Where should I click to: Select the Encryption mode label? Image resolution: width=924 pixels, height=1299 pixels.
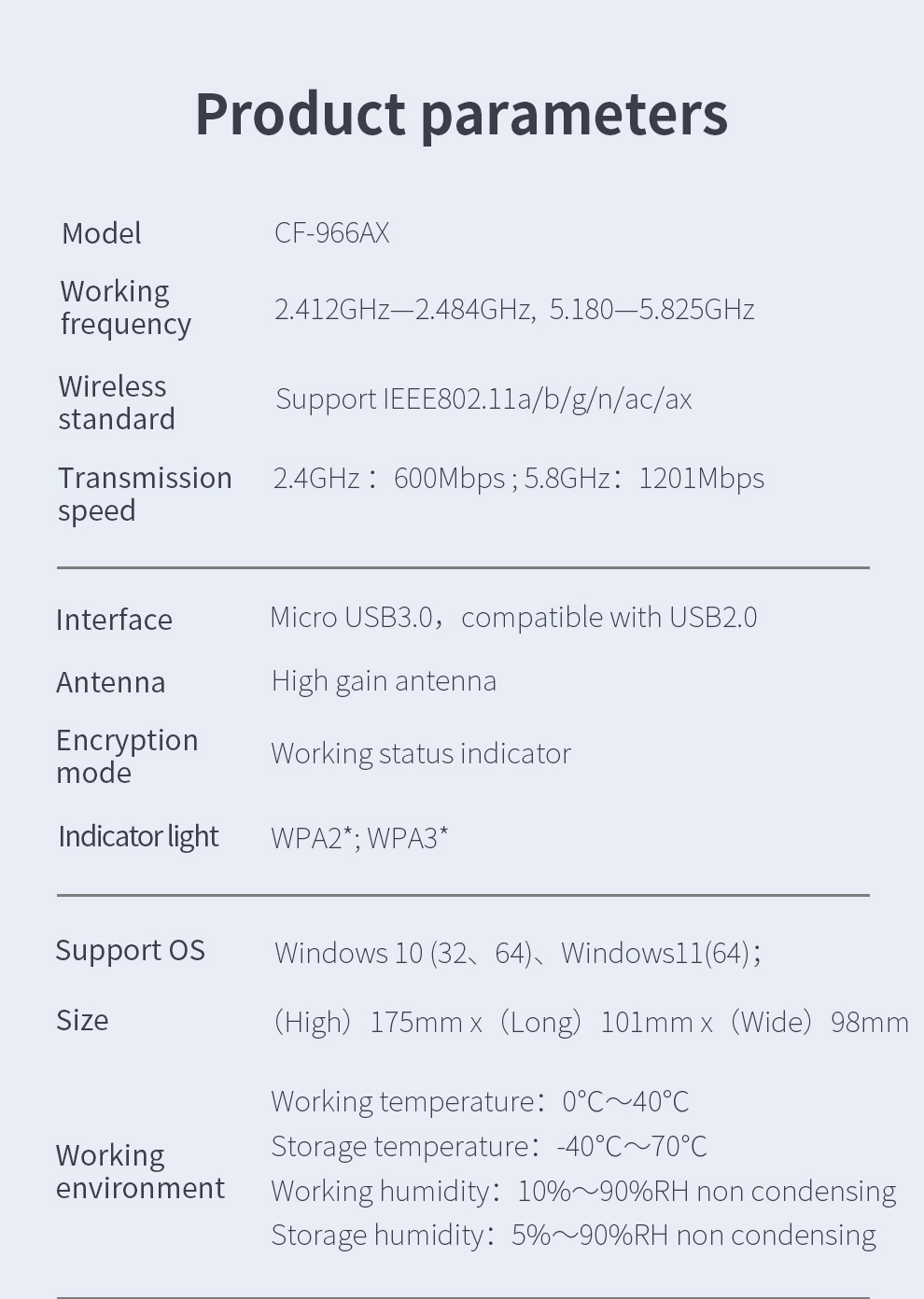127,757
